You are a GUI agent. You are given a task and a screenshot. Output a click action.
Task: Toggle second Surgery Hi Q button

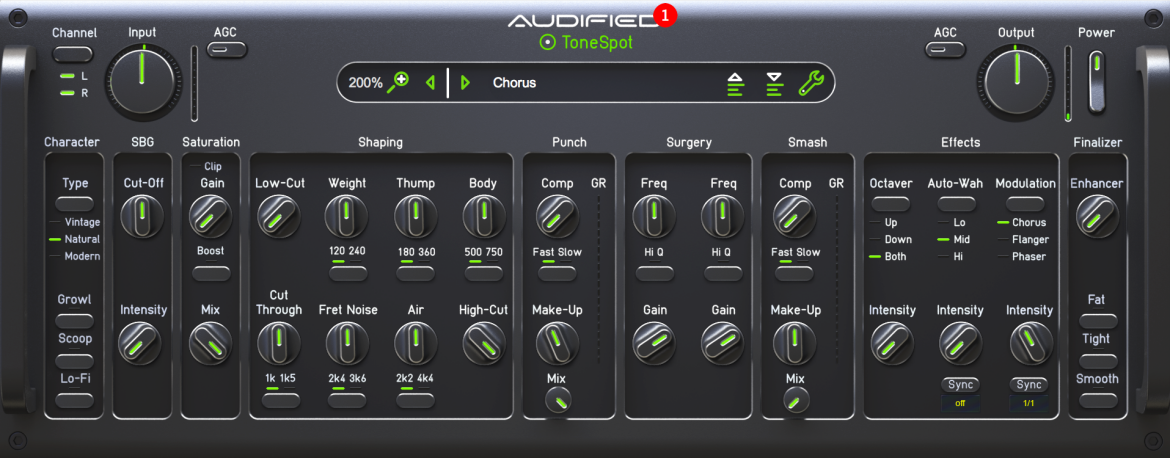pos(722,273)
